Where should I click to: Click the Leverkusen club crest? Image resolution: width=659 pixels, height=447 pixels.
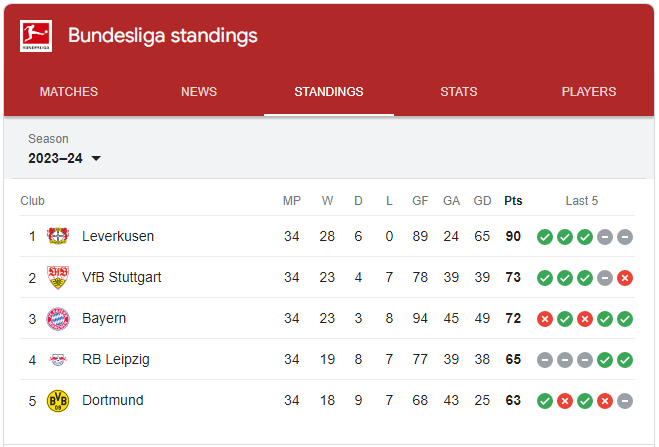[58, 236]
